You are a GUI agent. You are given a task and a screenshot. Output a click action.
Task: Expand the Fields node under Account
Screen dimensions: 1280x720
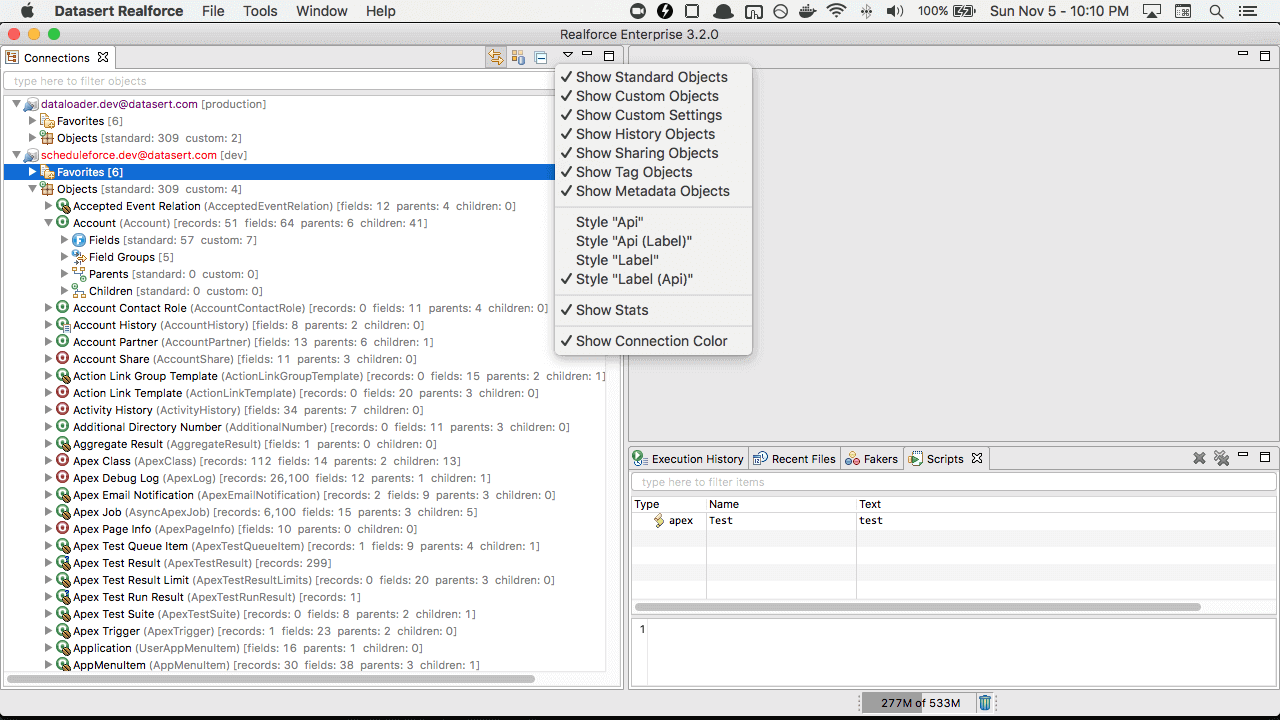pyautogui.click(x=64, y=240)
